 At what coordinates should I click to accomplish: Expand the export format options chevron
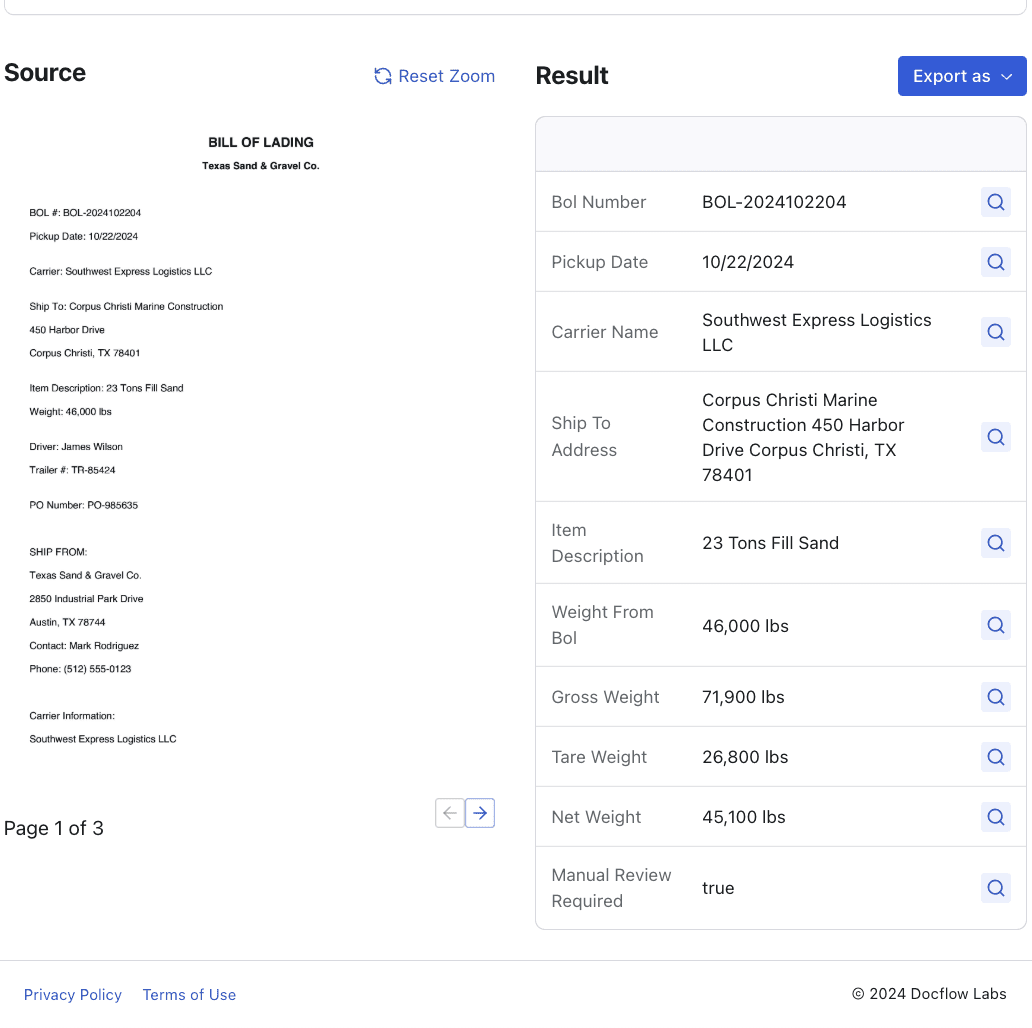click(x=1008, y=76)
